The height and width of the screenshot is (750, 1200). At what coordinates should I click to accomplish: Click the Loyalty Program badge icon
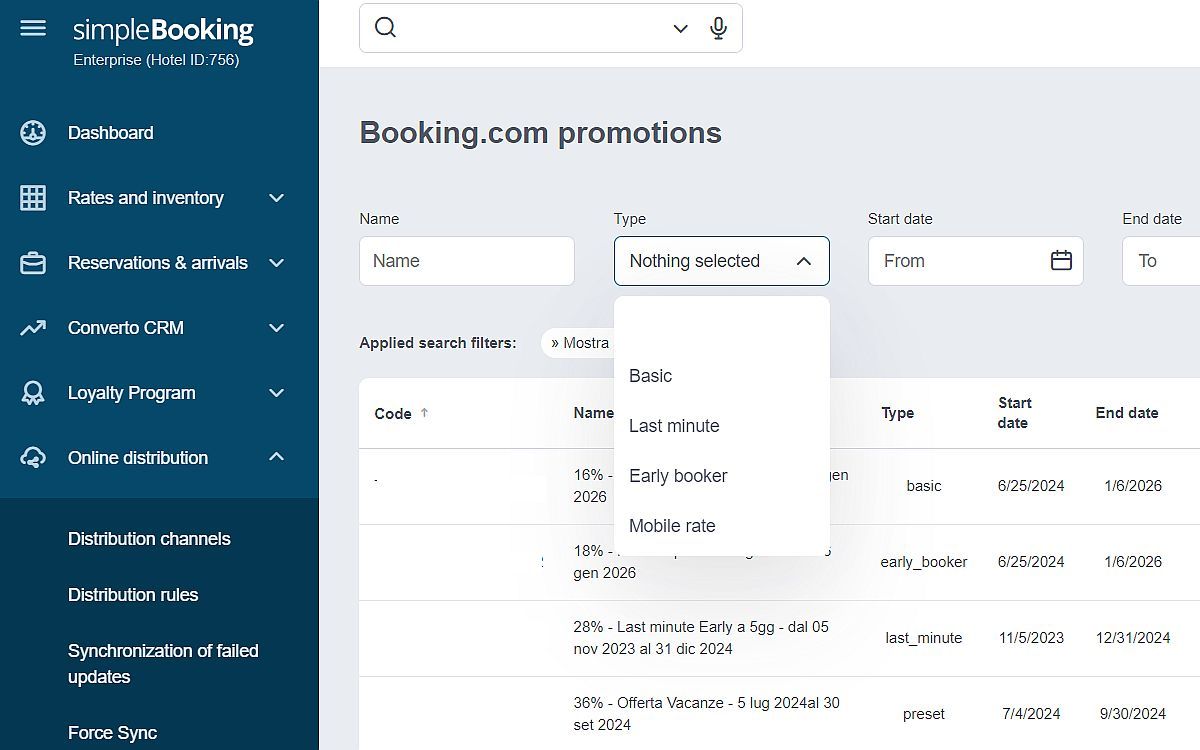33,393
